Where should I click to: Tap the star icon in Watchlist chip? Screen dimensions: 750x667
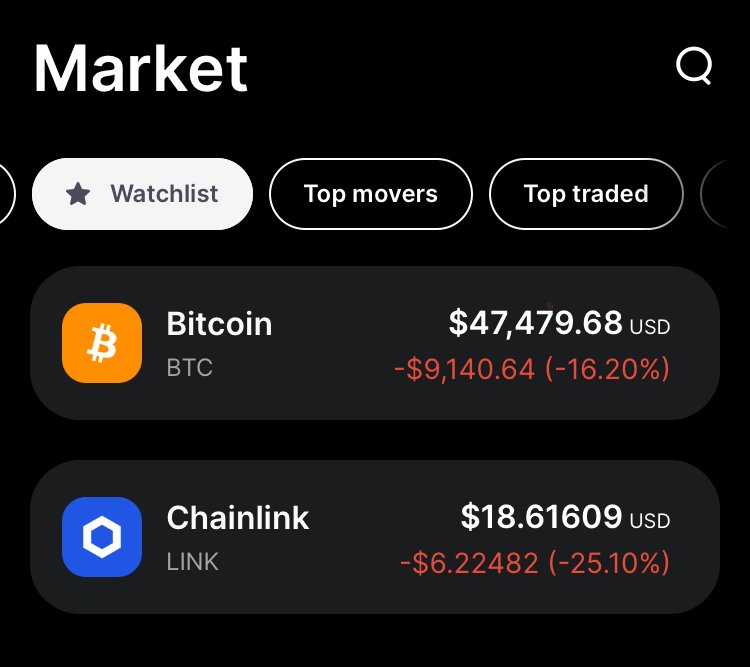[78, 194]
